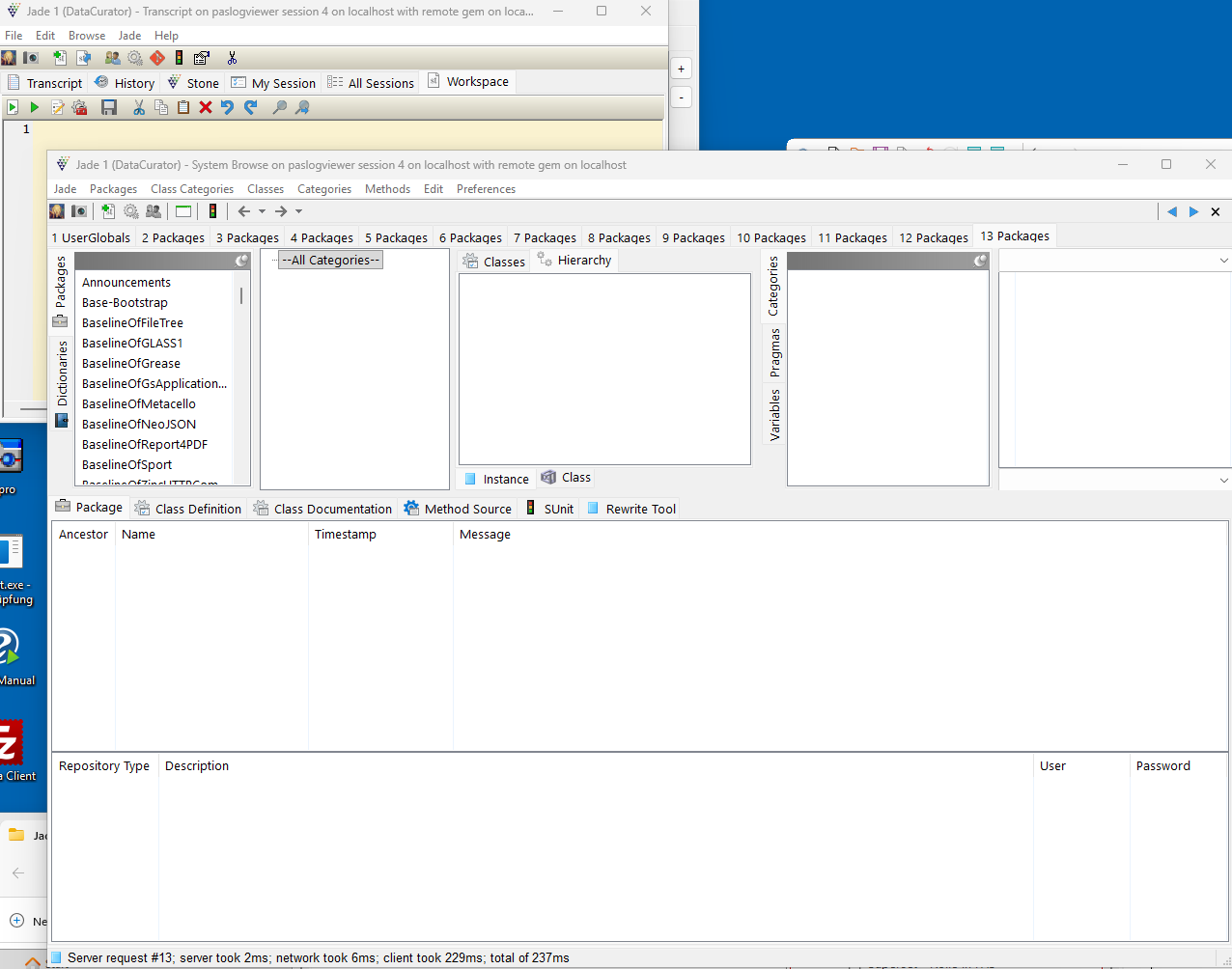Click the forward arrow in System Browse toolbar
The width and height of the screenshot is (1232, 969).
click(x=281, y=211)
